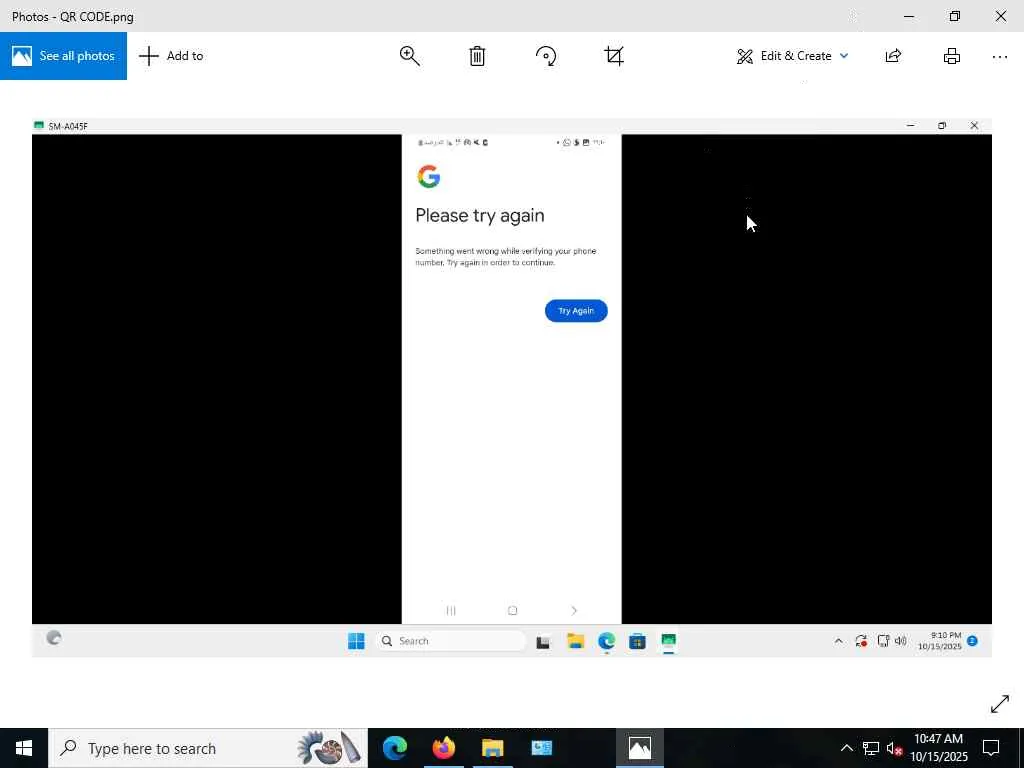Close the Photos window
This screenshot has width=1024, height=768.
pyautogui.click(x=1000, y=16)
